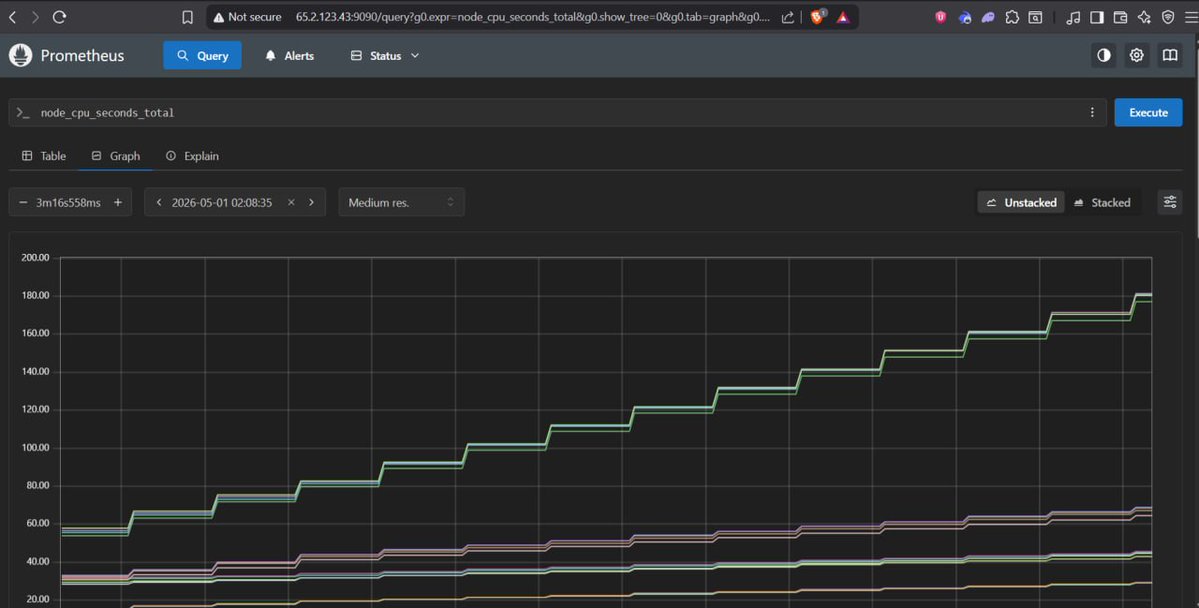Go to the previous end time
1199x608 pixels.
(158, 203)
